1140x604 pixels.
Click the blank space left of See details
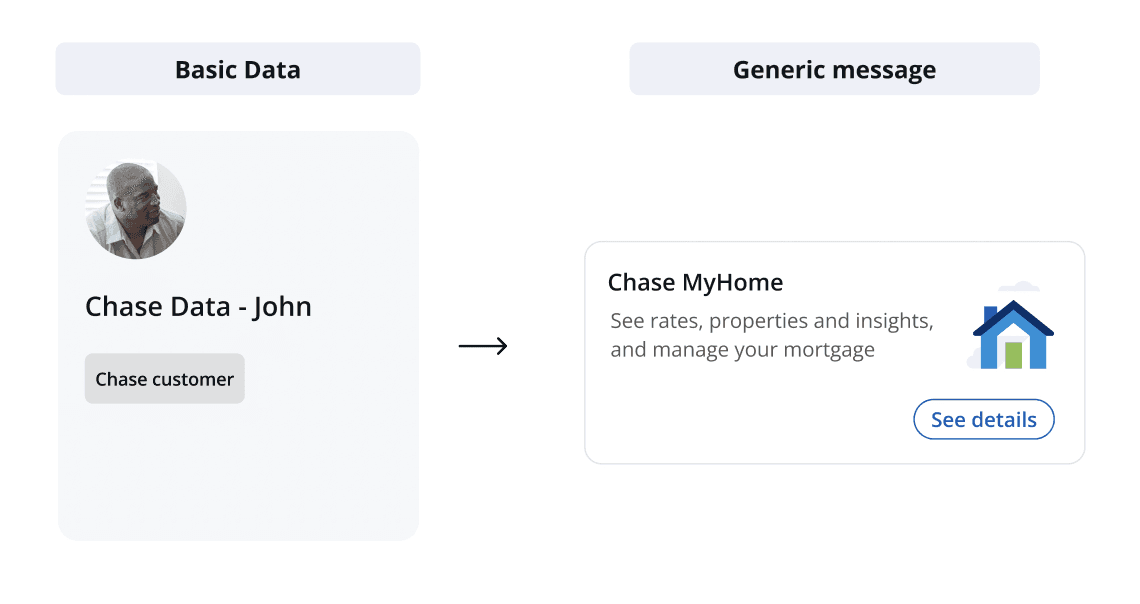point(750,420)
